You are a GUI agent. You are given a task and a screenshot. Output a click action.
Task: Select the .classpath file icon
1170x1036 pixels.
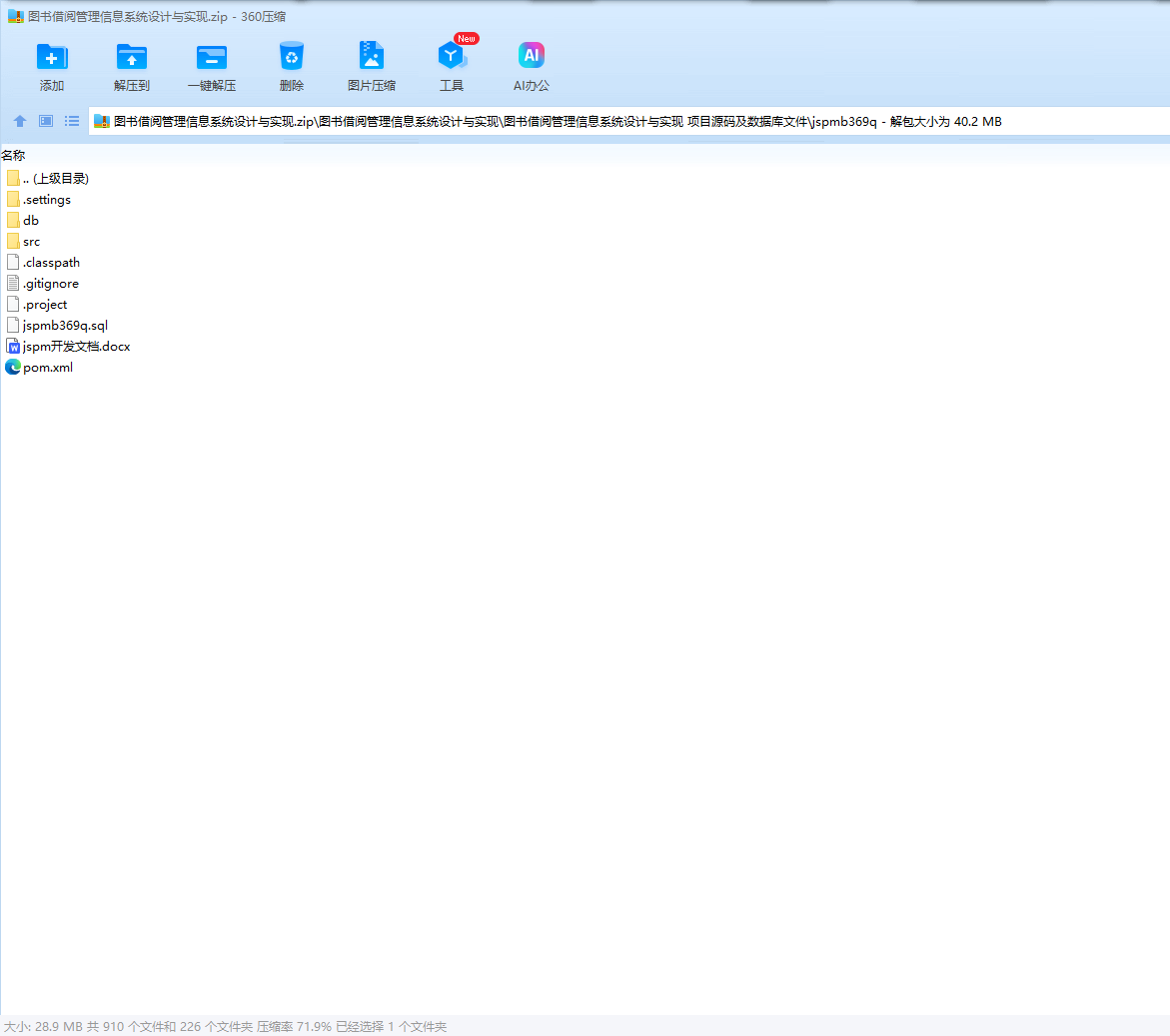(13, 262)
